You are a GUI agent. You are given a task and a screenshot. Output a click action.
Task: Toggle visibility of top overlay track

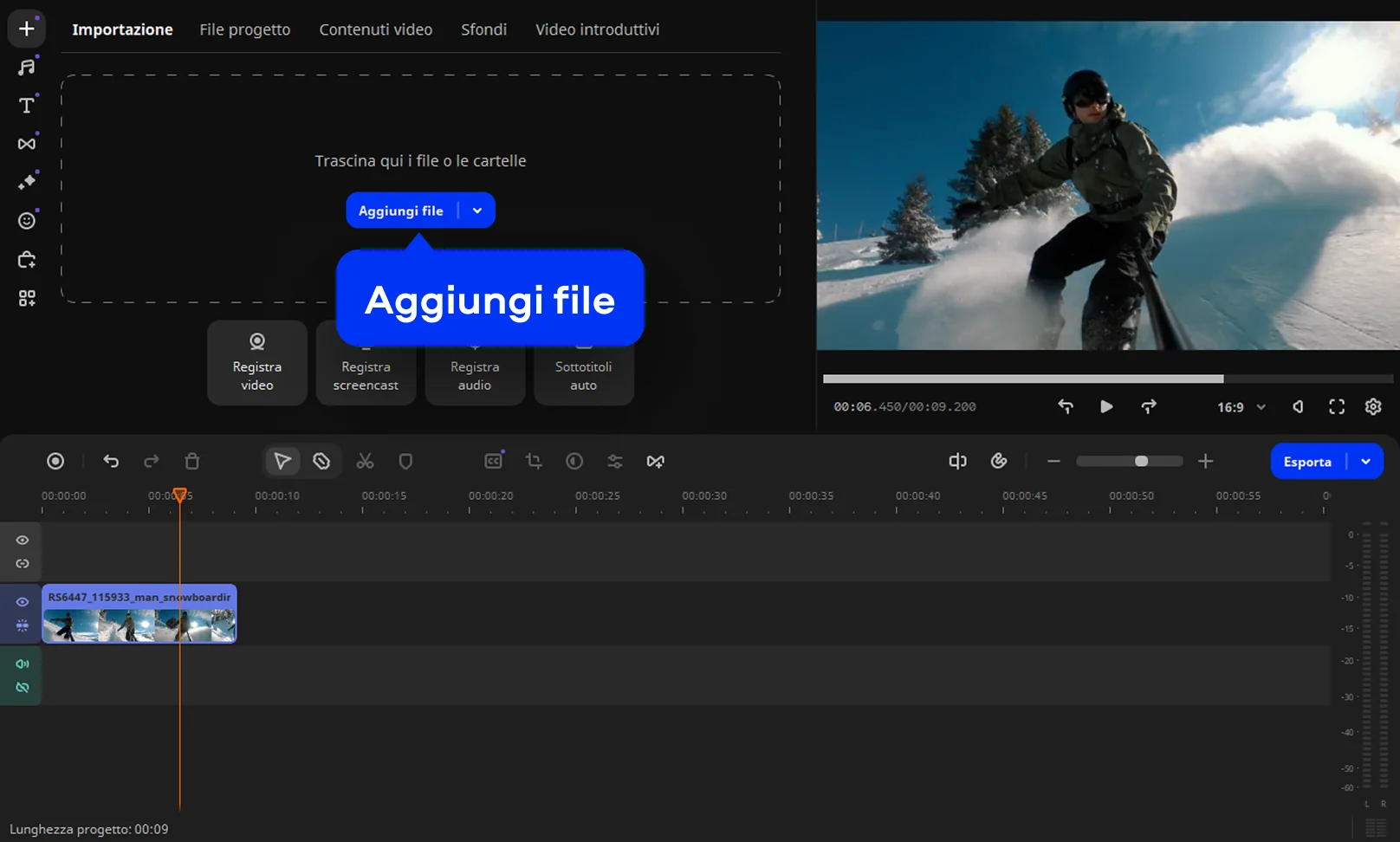pos(23,541)
